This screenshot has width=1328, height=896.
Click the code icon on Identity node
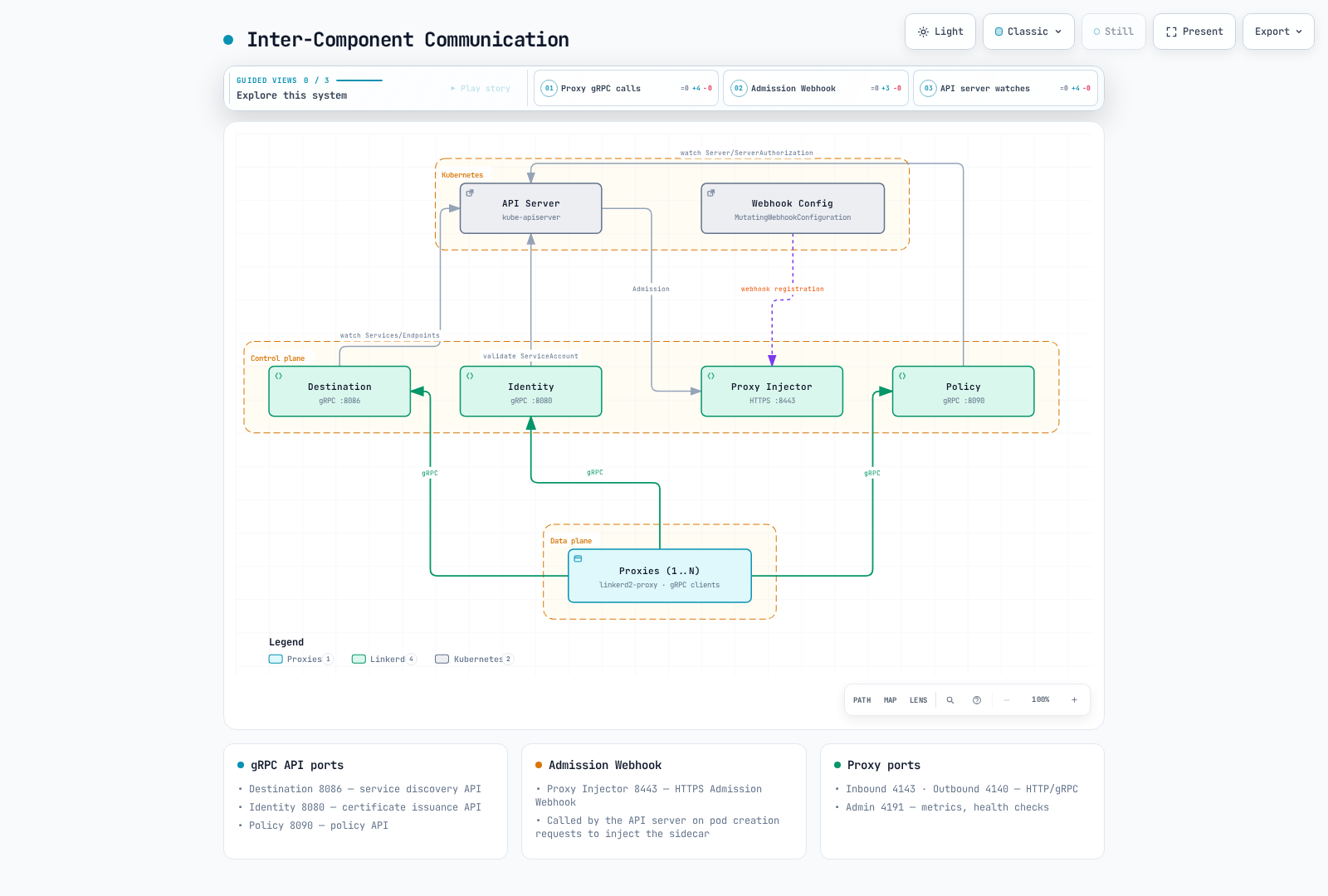pos(470,376)
